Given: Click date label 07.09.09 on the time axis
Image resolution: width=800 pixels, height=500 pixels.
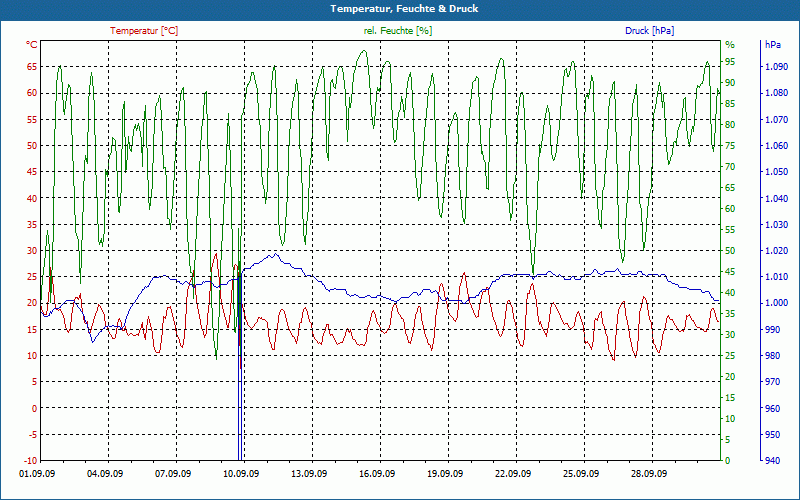Looking at the screenshot, I should click(173, 473).
